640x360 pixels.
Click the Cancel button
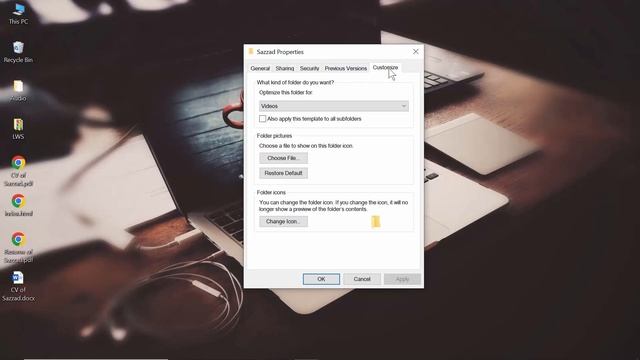pyautogui.click(x=362, y=279)
